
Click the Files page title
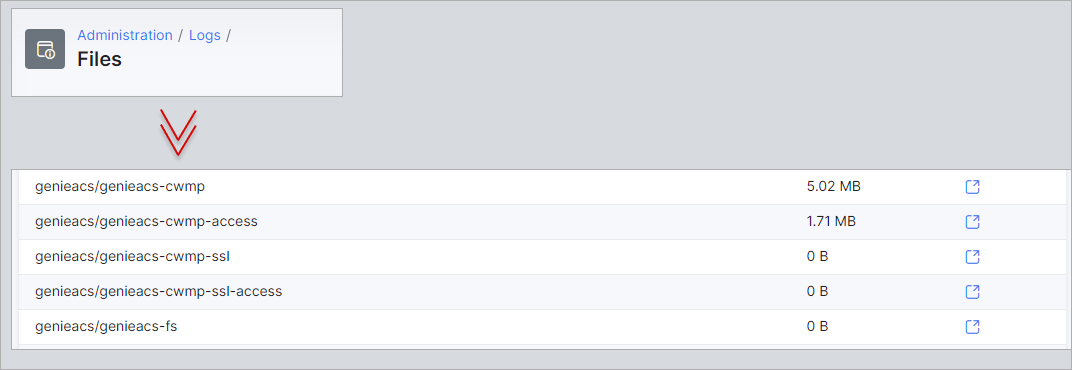click(99, 60)
